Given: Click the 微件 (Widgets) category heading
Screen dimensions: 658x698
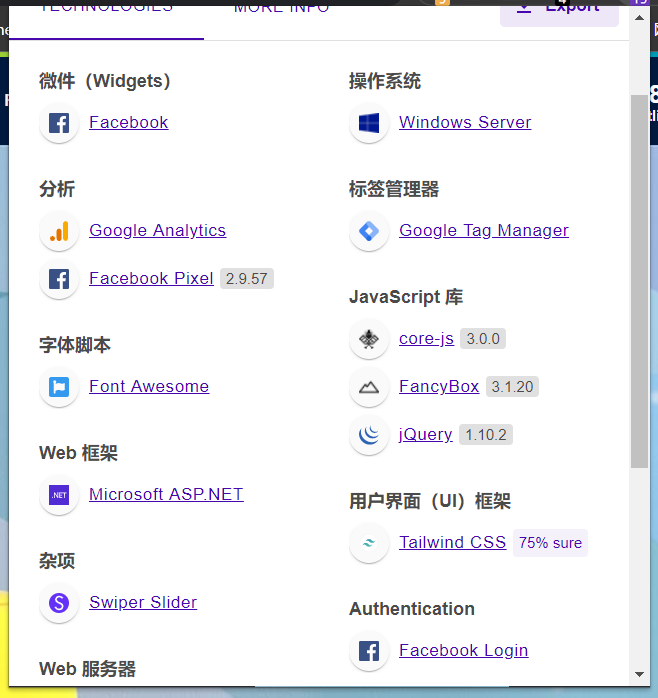Looking at the screenshot, I should [105, 81].
